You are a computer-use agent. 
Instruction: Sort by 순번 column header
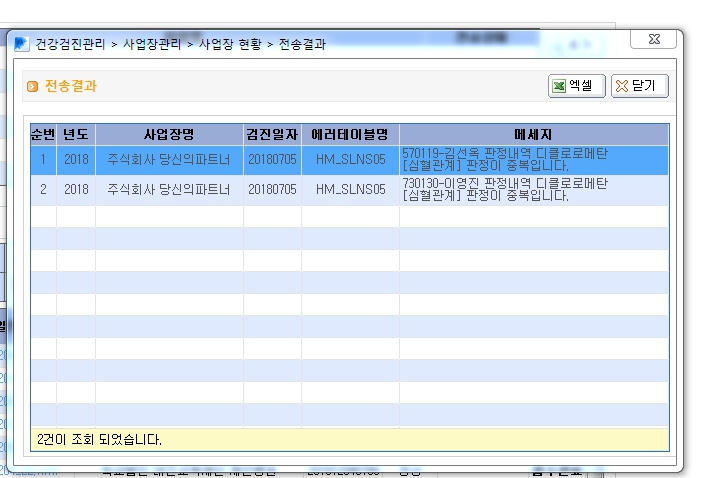coord(44,134)
